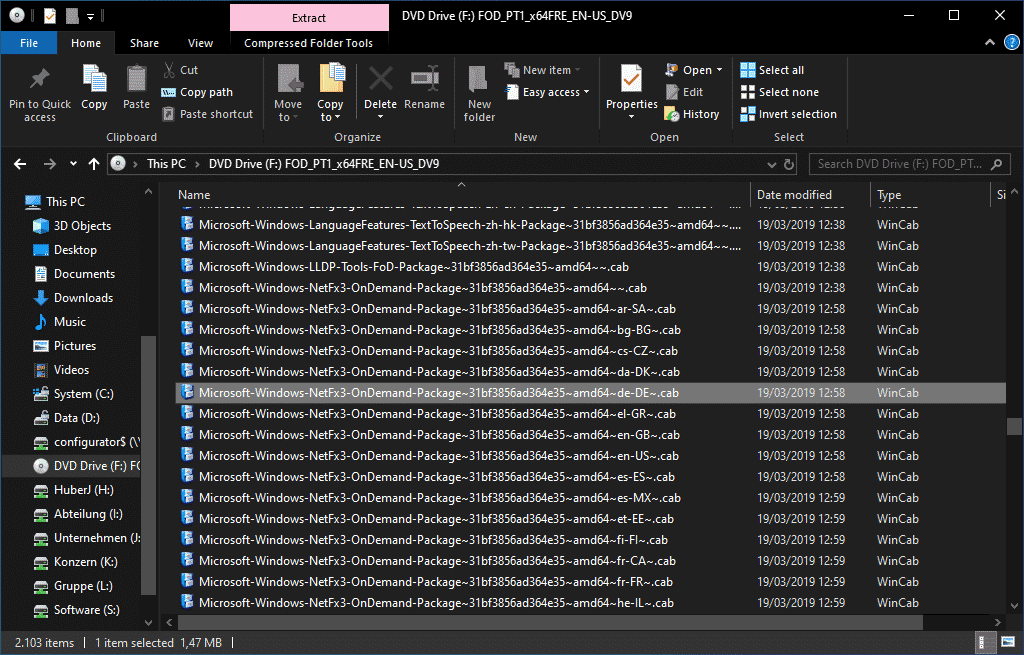Click the Quick Access Toolbar properties checkmark icon

[x=50, y=16]
